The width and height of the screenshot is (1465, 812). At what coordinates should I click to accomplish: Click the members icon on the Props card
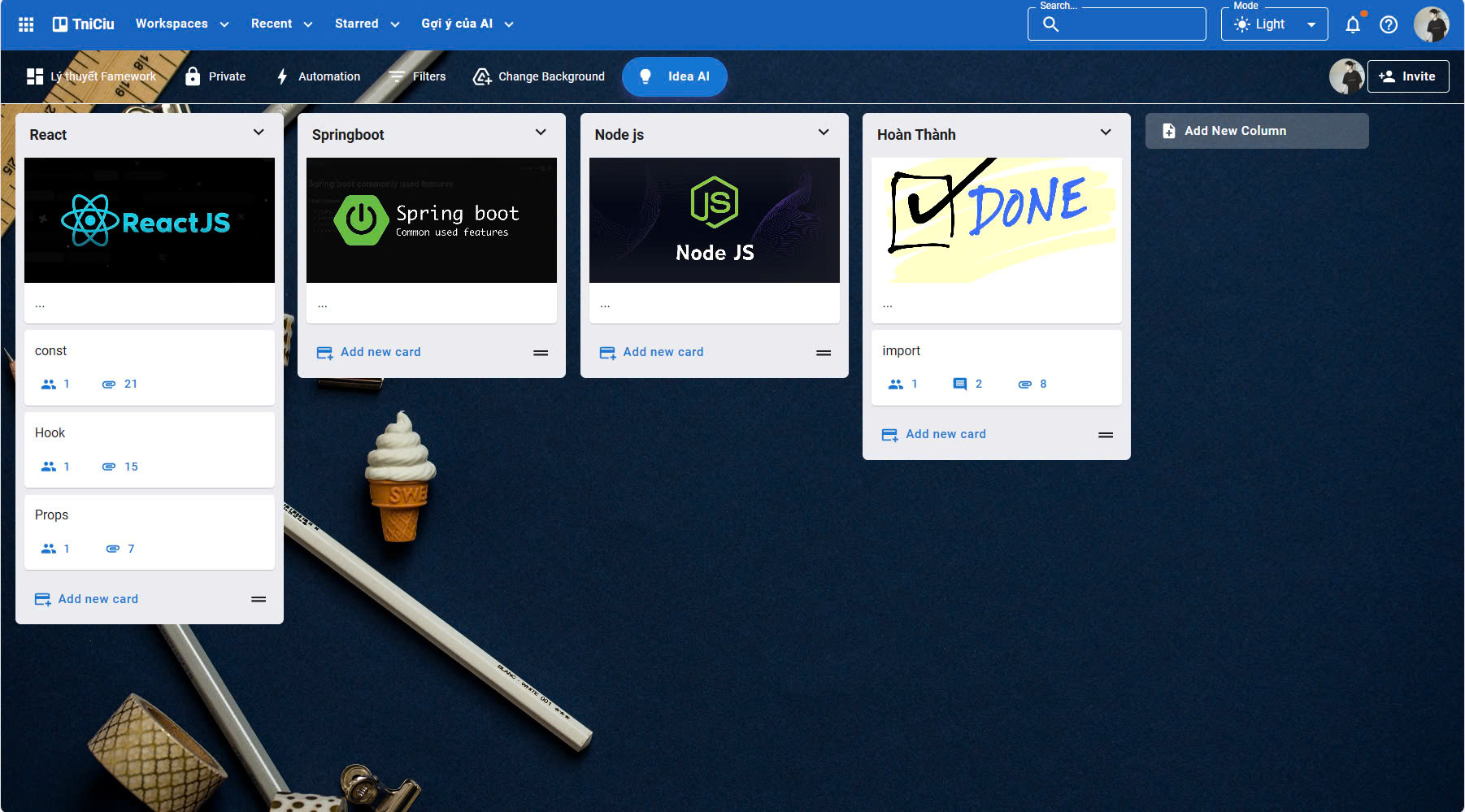pos(49,549)
